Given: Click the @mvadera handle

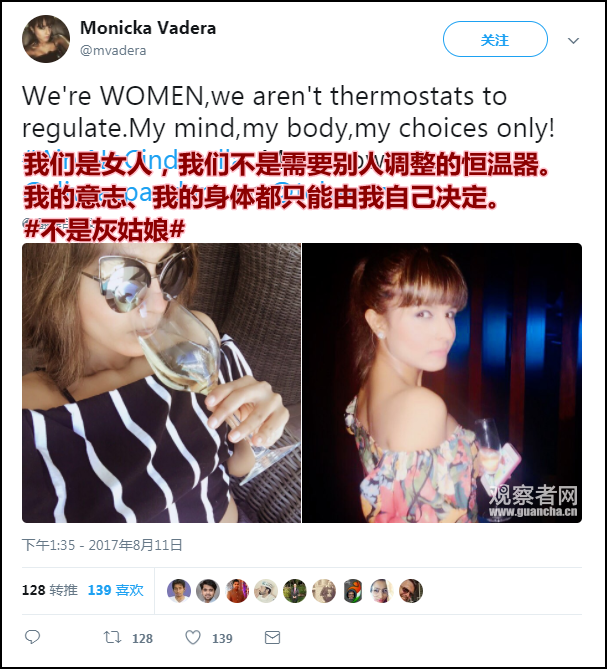Looking at the screenshot, I should tap(113, 51).
